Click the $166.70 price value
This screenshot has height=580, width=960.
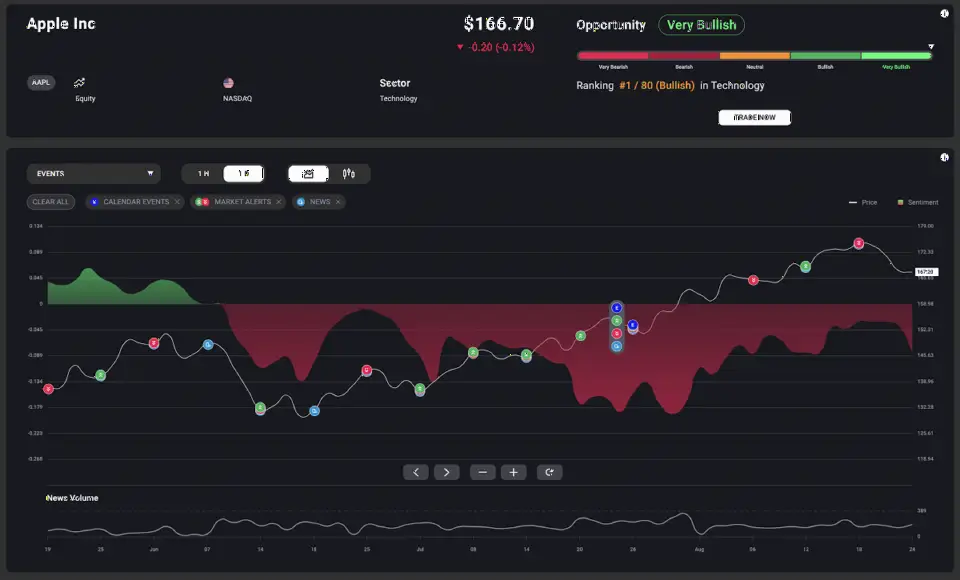498,24
